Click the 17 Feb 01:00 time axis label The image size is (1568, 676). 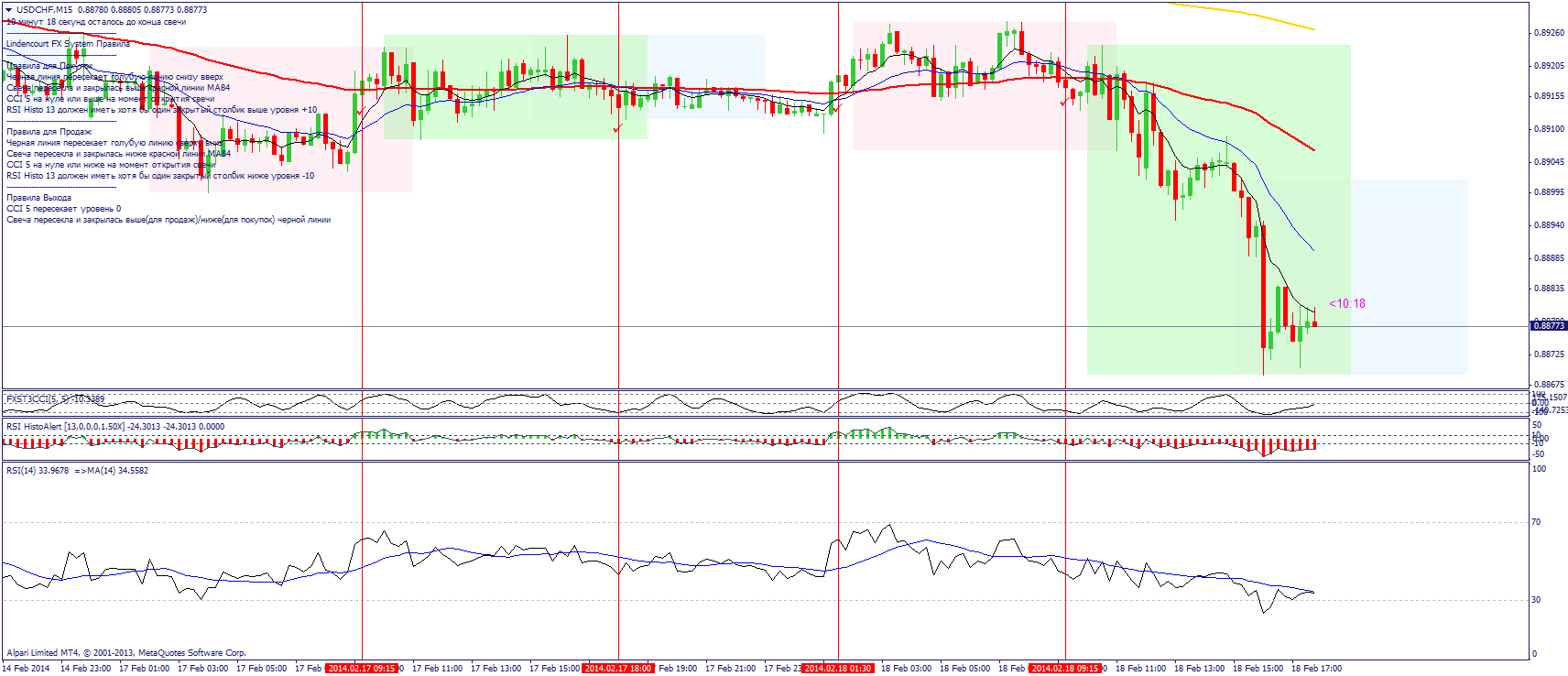click(x=145, y=669)
